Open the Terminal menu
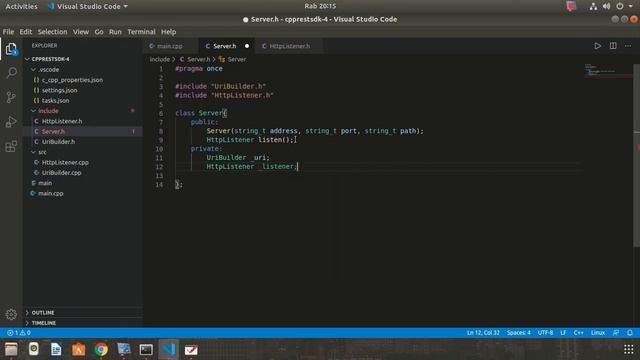Image resolution: width=640 pixels, height=360 pixels. pos(141,32)
